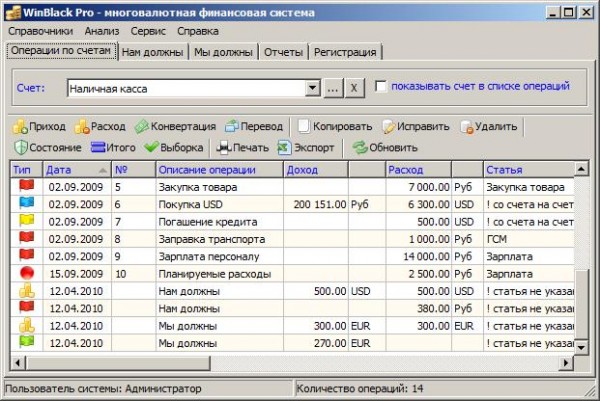600x401 pixels.
Task: Click the Приход income toolbar icon
Action: pyautogui.click(x=21, y=127)
